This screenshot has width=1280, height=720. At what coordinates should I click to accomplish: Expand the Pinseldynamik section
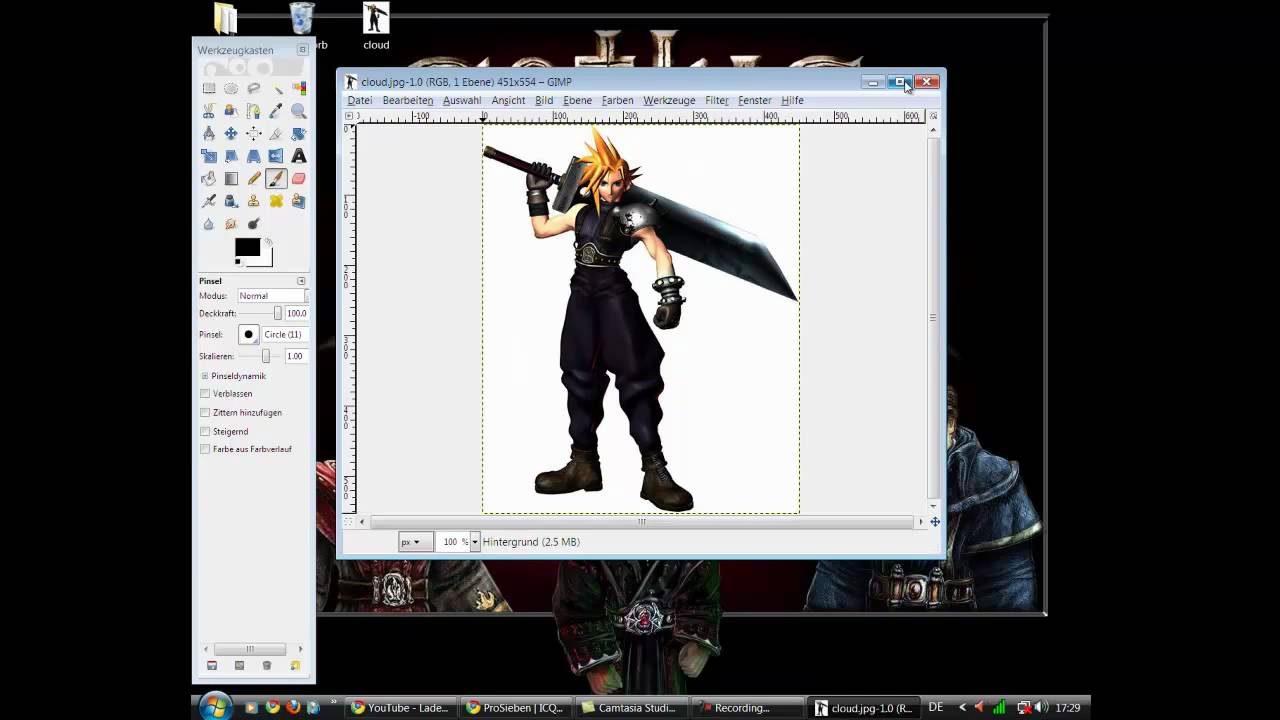pos(205,376)
